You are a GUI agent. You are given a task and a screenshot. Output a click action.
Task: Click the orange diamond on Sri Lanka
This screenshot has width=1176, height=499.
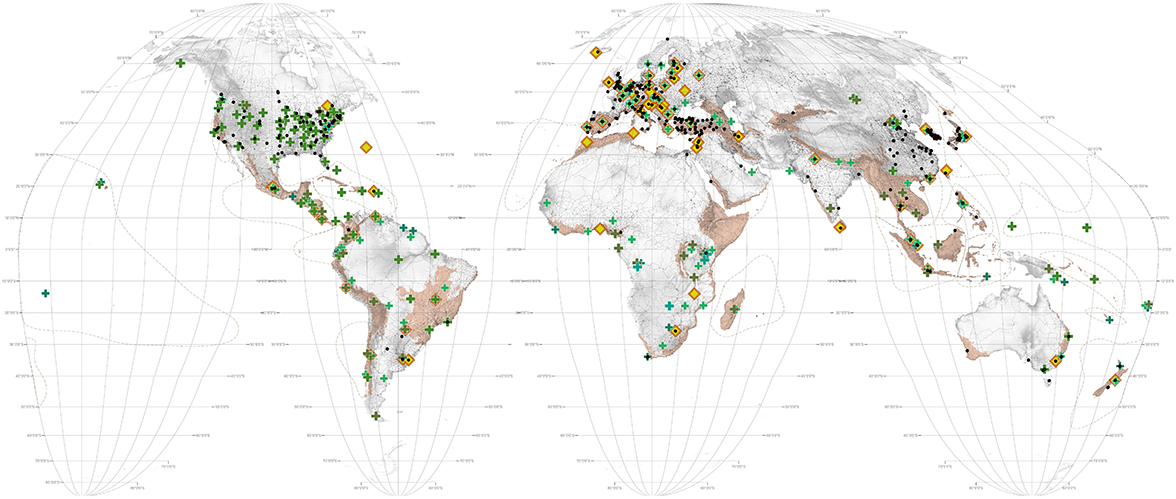point(840,226)
